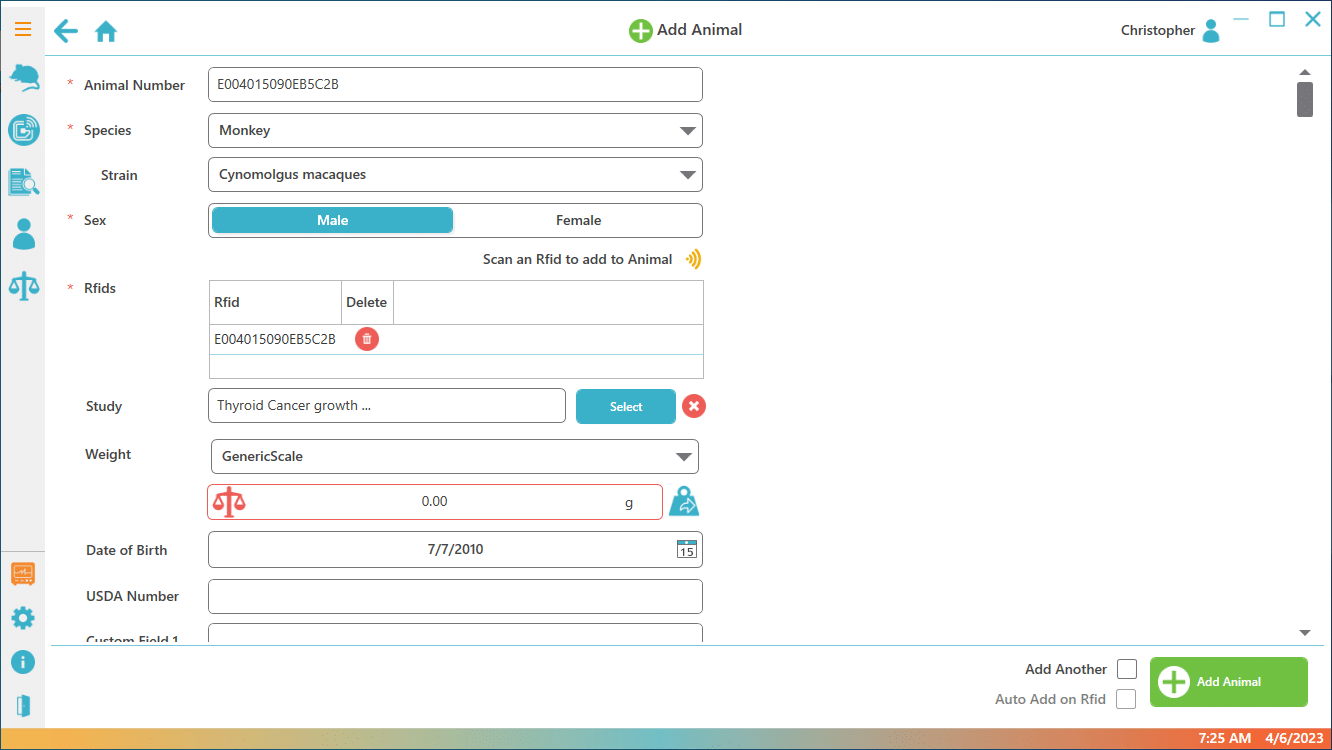Open the settings gear in sidebar
The height and width of the screenshot is (750, 1332).
tap(23, 618)
